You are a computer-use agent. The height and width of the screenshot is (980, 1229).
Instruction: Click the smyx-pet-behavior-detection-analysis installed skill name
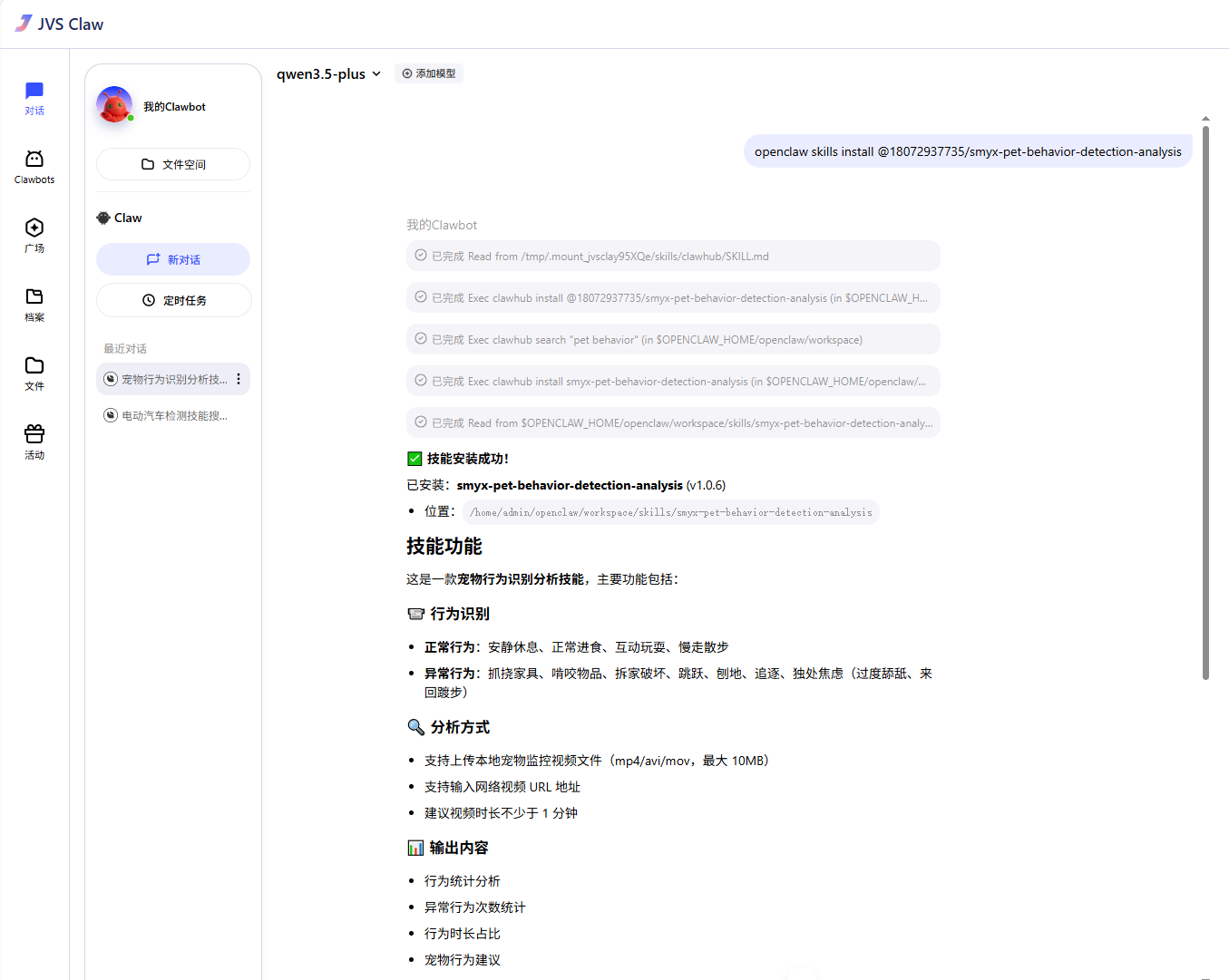570,485
